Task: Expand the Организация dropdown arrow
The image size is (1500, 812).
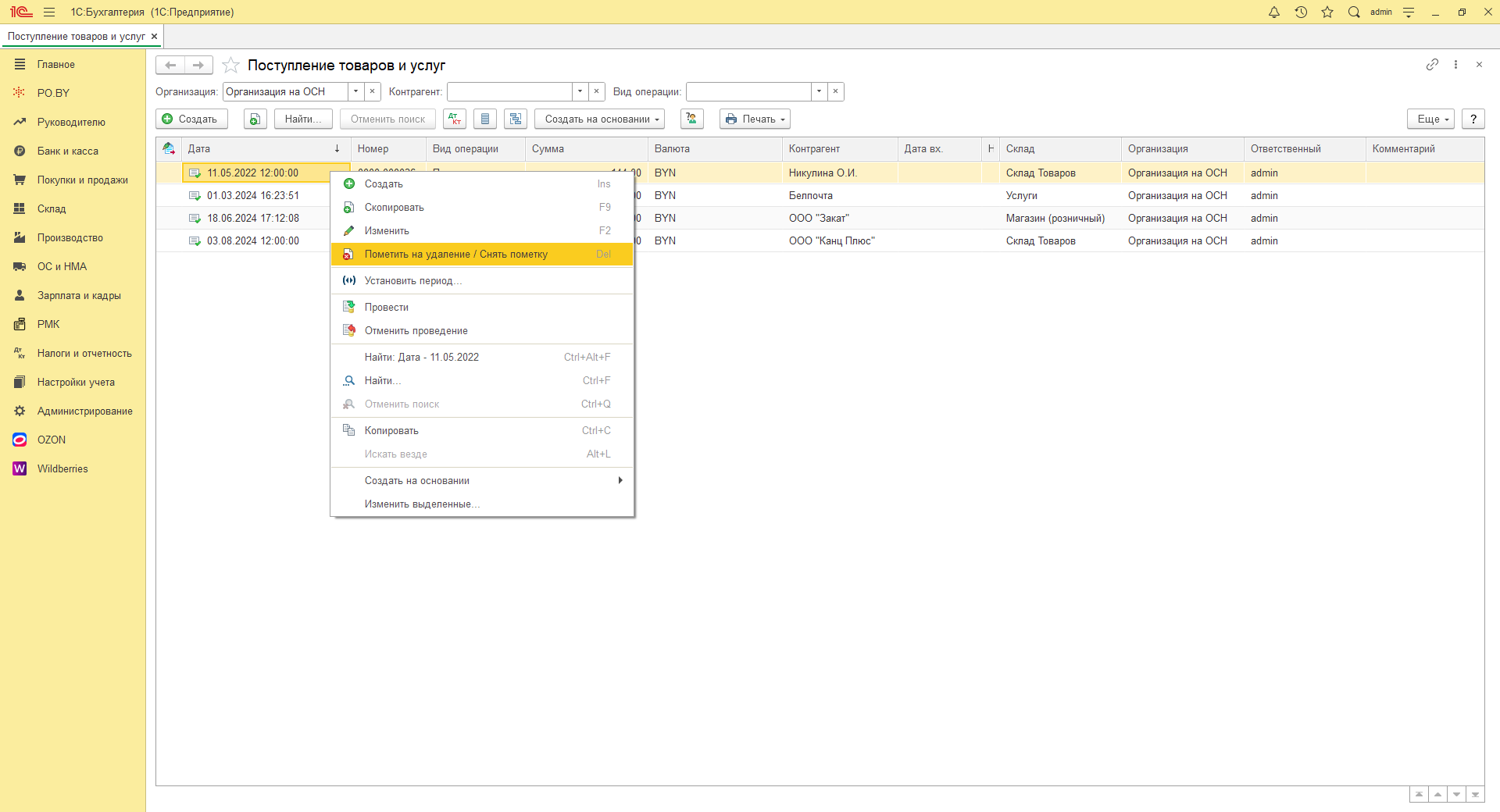Action: coord(355,92)
